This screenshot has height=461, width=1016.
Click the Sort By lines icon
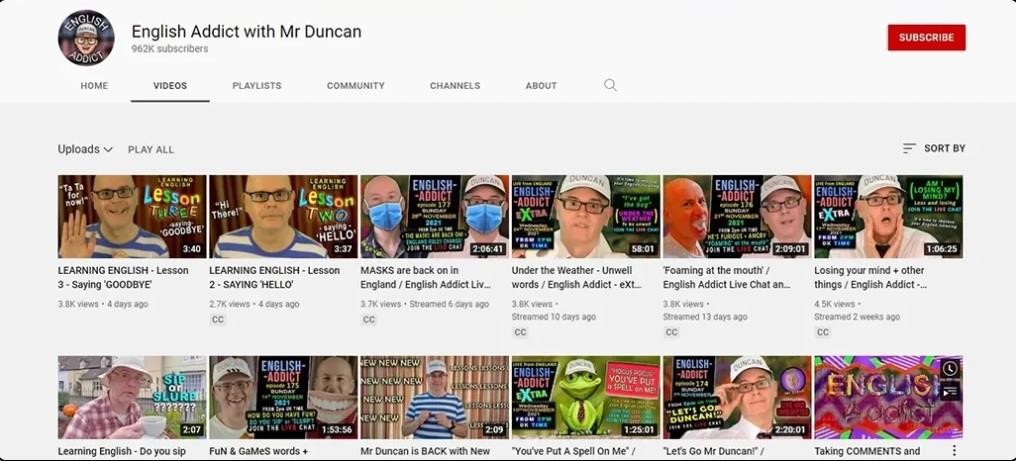pyautogui.click(x=909, y=148)
